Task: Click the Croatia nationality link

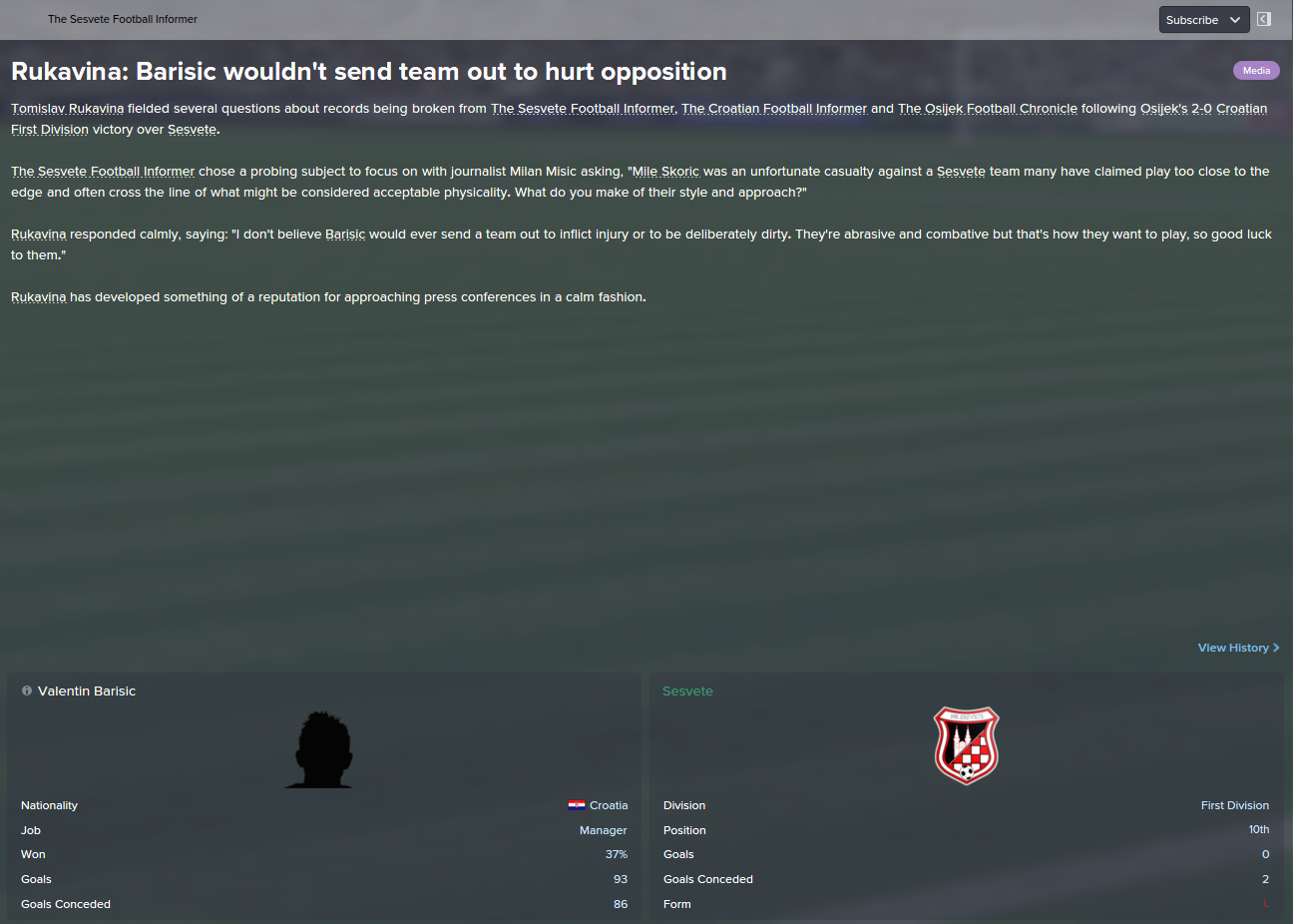Action: click(x=609, y=805)
